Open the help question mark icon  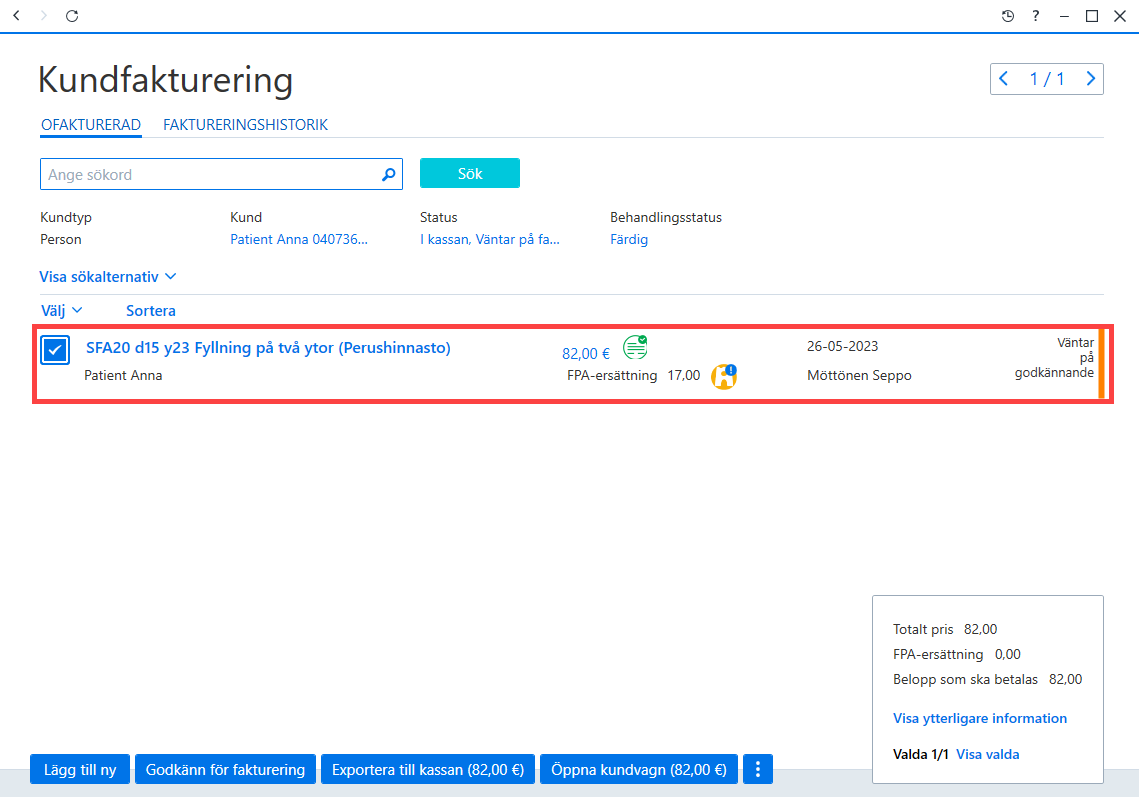click(x=1036, y=16)
